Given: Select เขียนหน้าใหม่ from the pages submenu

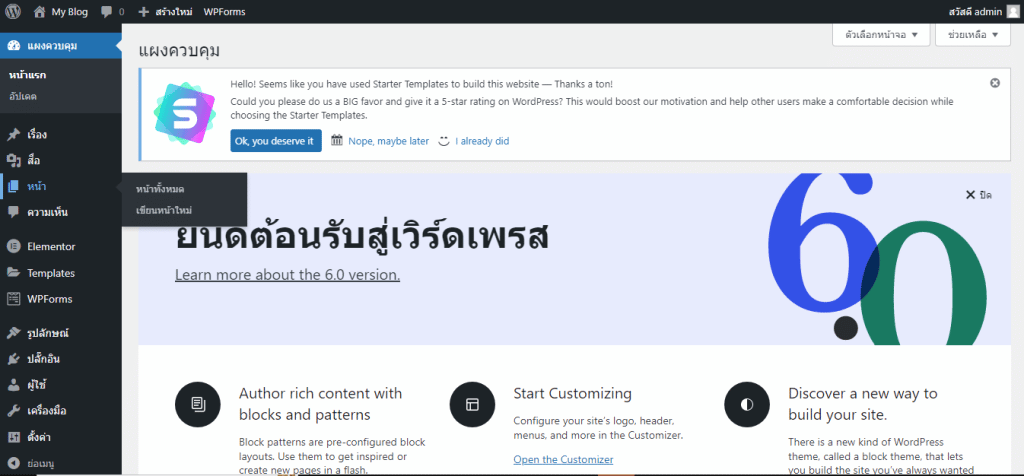Looking at the screenshot, I should 164,210.
